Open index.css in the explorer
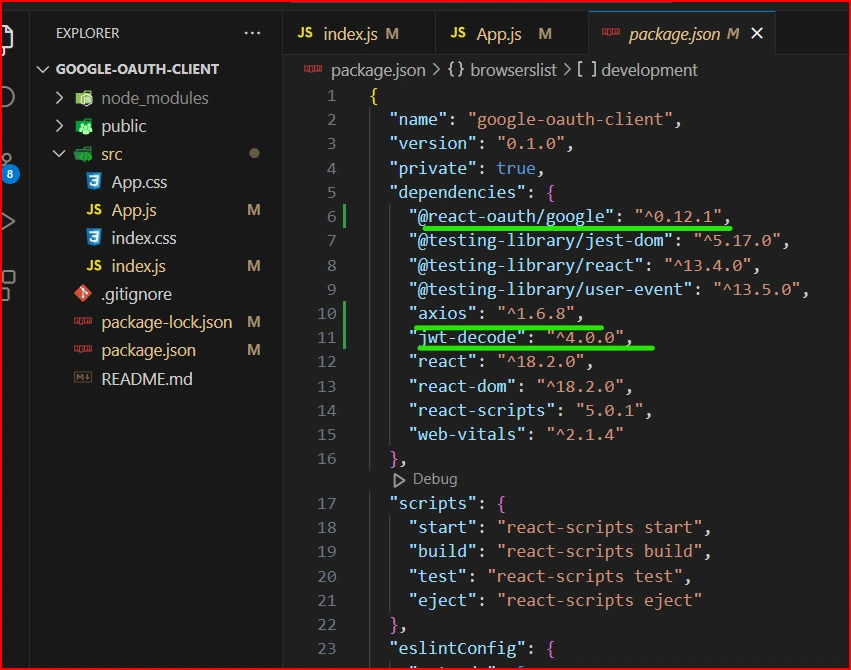This screenshot has width=851, height=670. (x=143, y=238)
